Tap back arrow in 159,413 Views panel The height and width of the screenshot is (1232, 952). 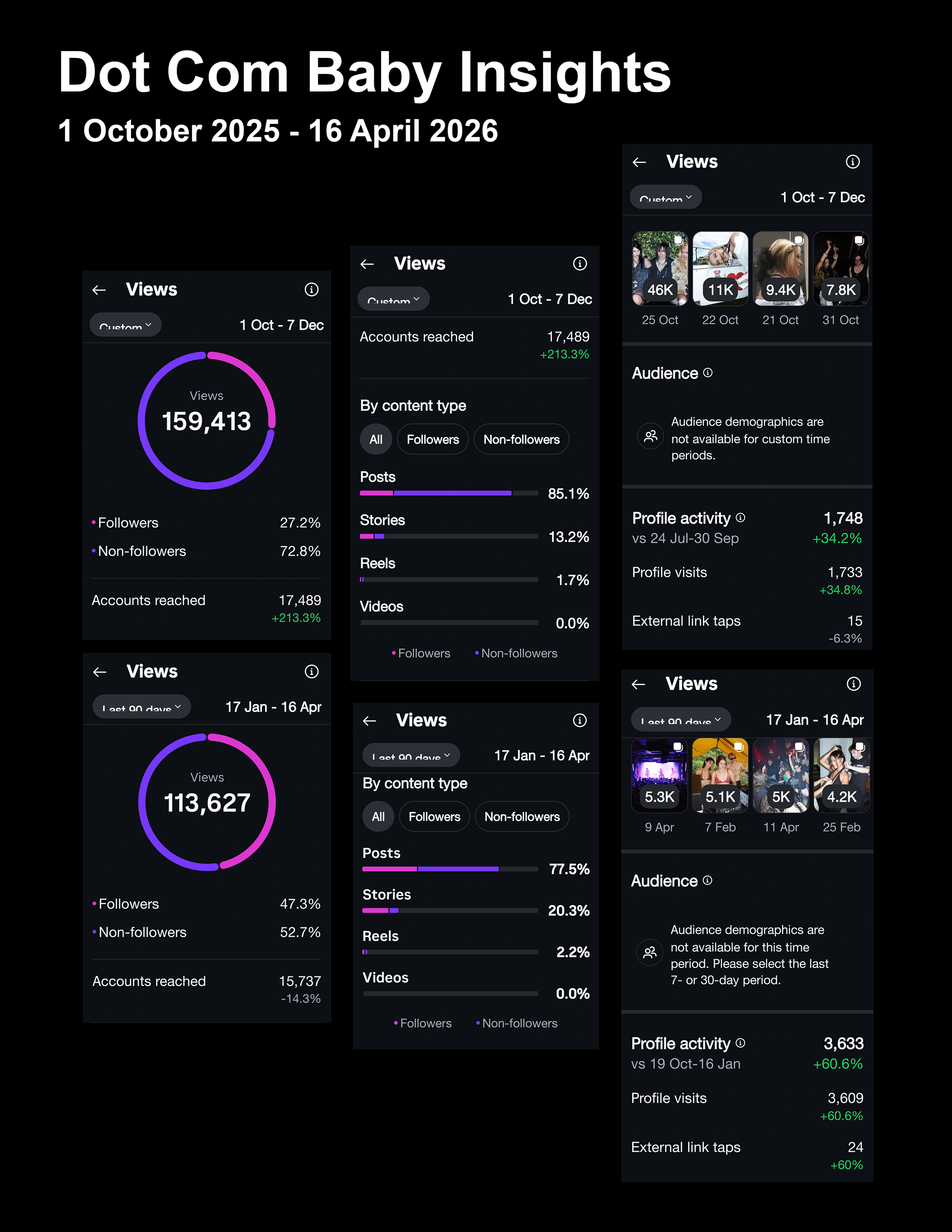[99, 290]
